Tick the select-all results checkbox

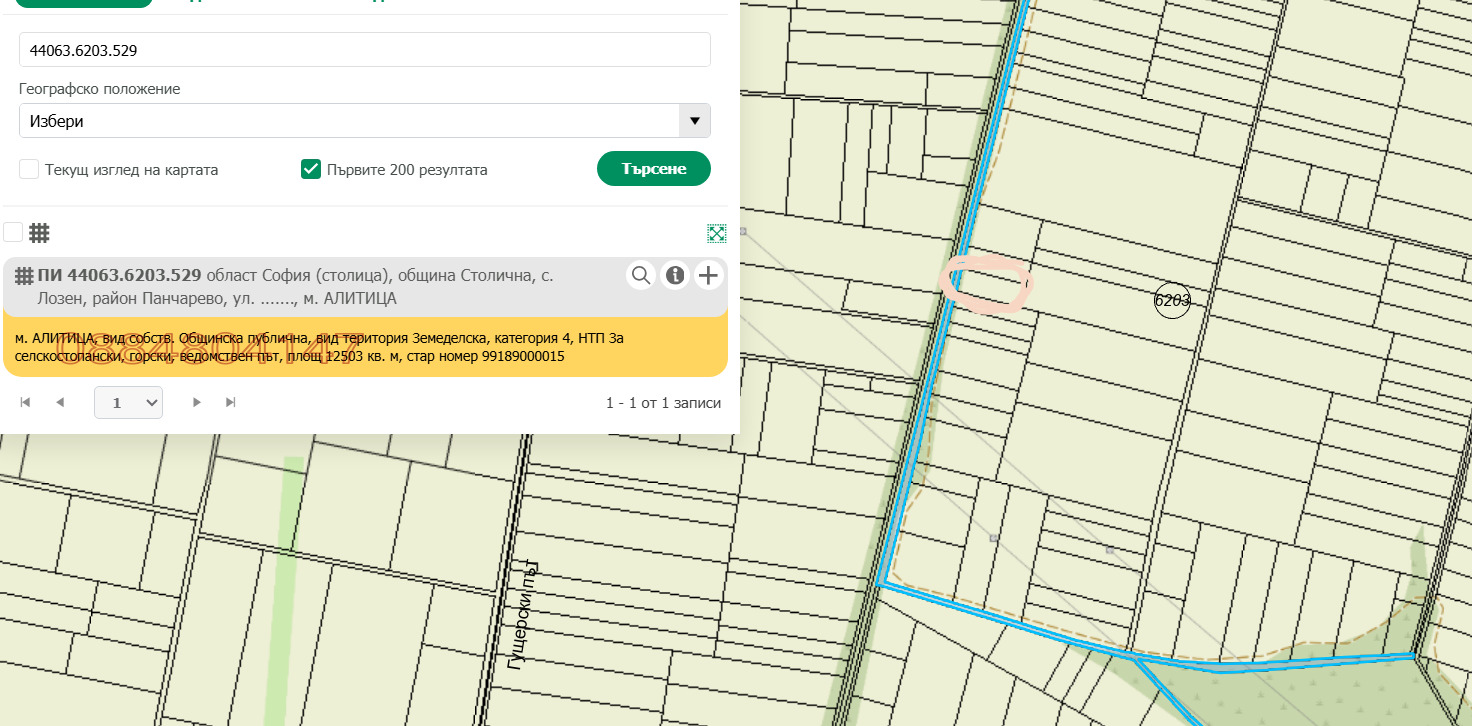click(13, 232)
